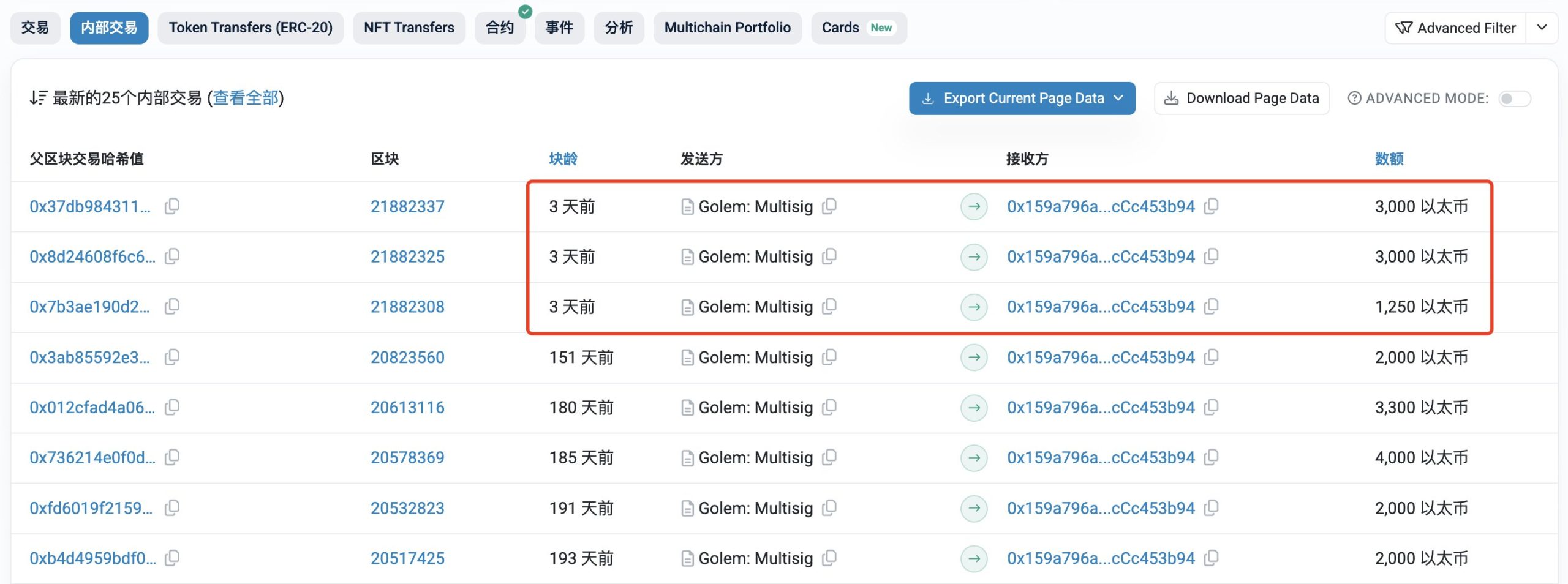Switch to Token Transfers (ERC-20) tab
Screen dimensions: 1568x584
[x=251, y=28]
